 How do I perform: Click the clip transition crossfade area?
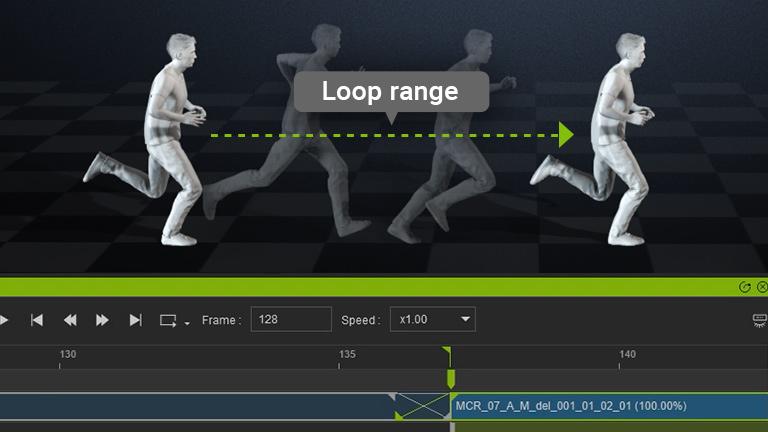[424, 406]
